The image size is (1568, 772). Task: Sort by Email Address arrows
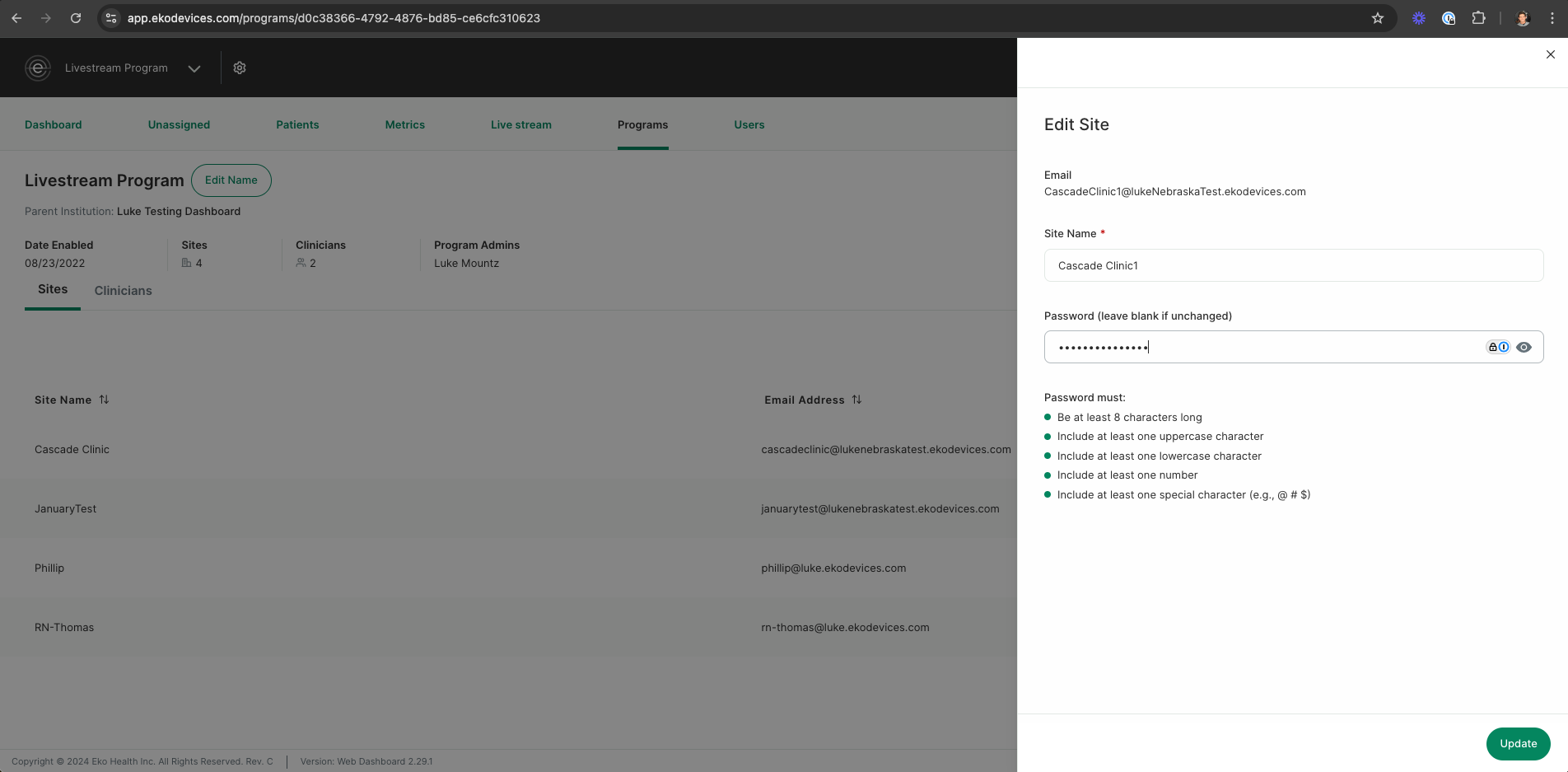click(x=856, y=400)
